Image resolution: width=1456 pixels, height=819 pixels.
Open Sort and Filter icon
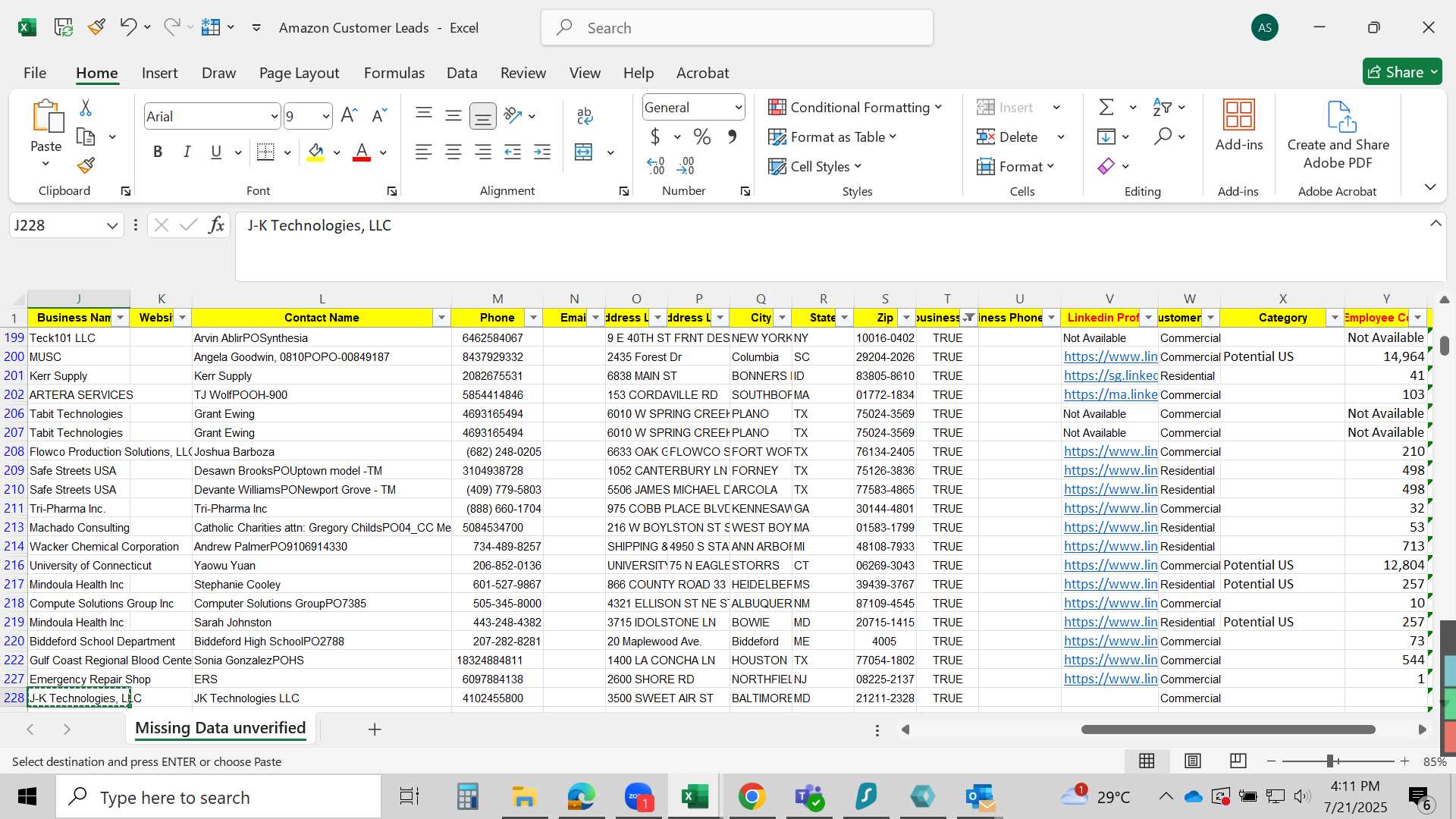[x=1162, y=107]
